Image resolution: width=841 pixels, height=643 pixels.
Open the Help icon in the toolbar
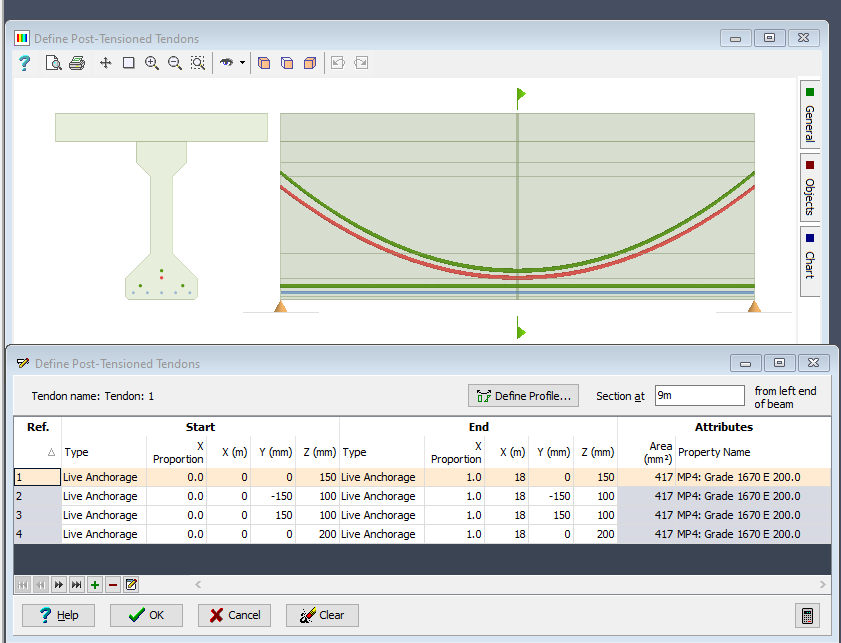(x=23, y=62)
